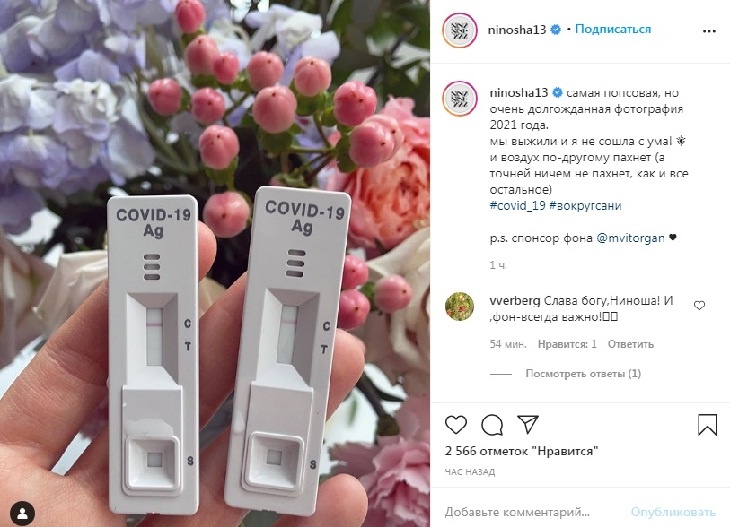Open vverberg username link

pos(515,301)
